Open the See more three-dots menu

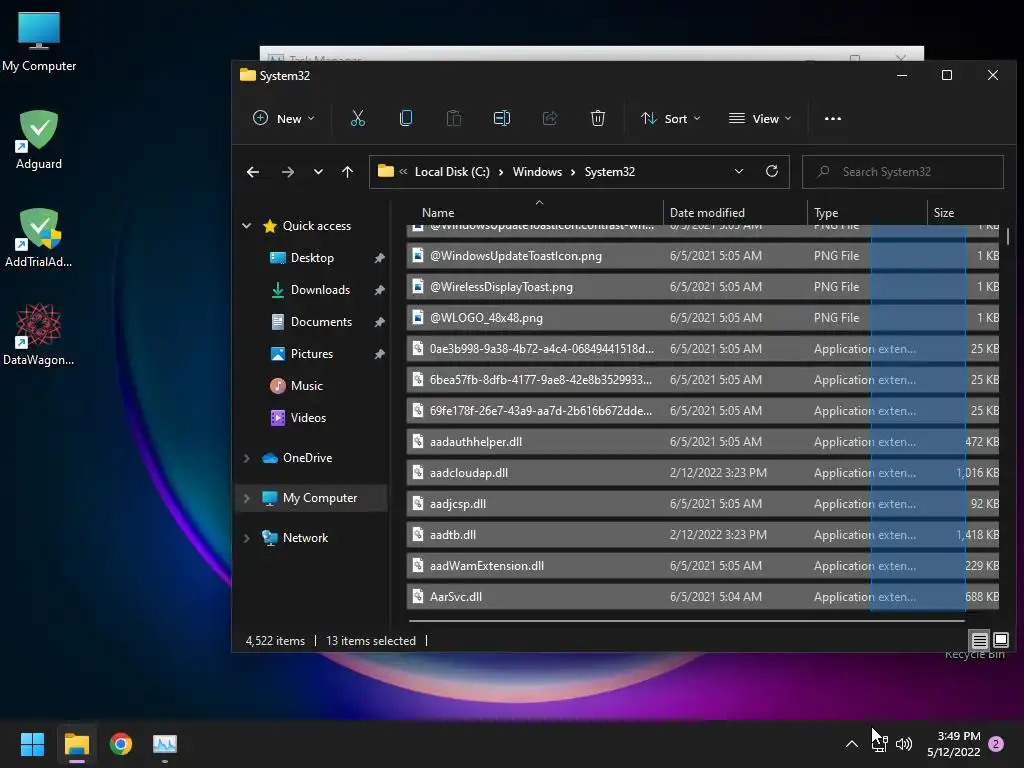[833, 118]
